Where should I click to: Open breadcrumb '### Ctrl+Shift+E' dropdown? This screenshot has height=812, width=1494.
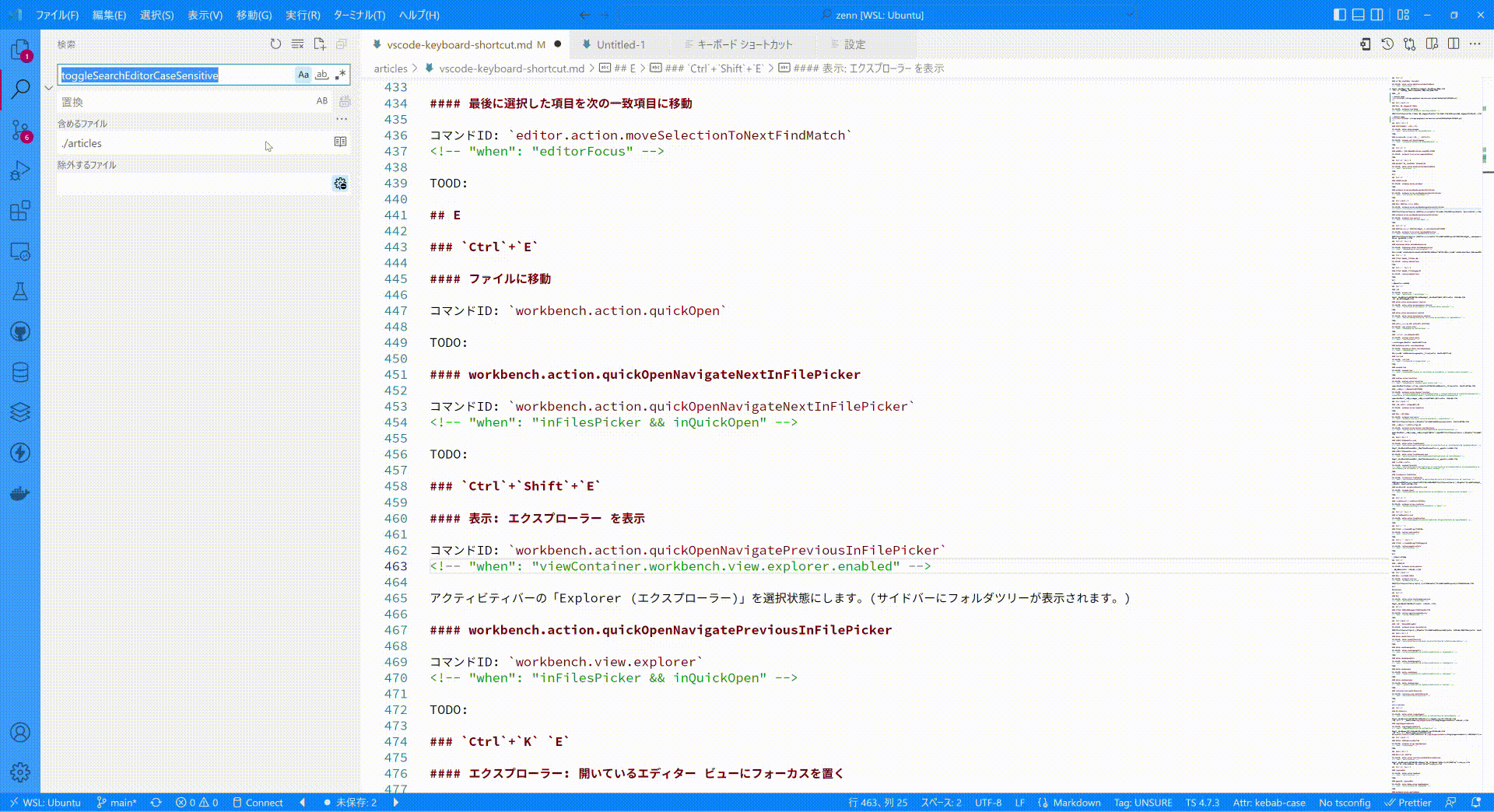pos(707,68)
